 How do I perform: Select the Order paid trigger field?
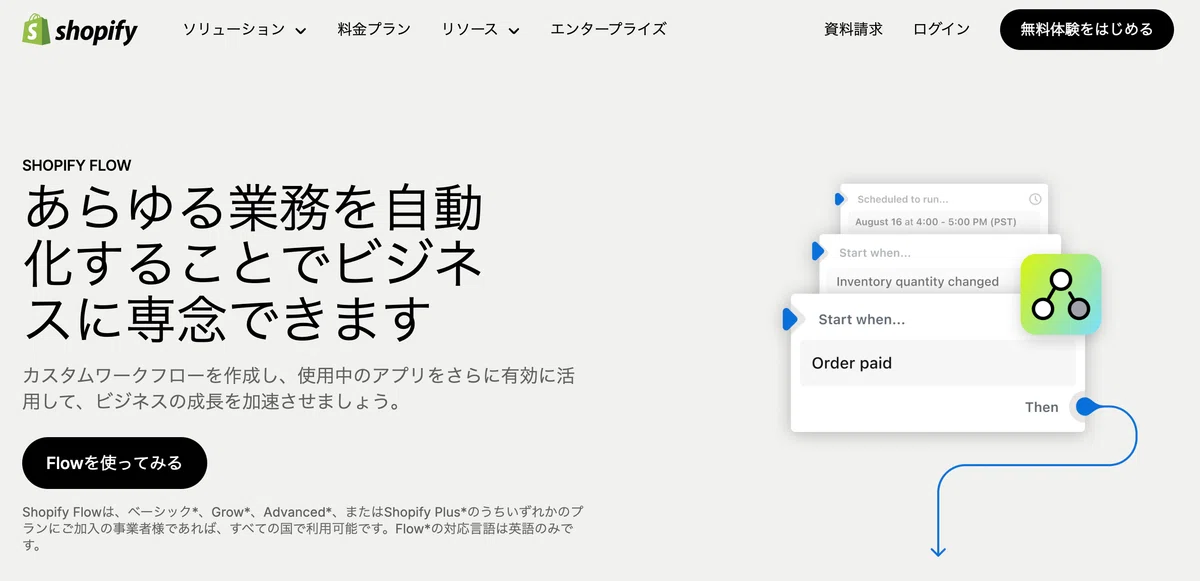pos(937,364)
